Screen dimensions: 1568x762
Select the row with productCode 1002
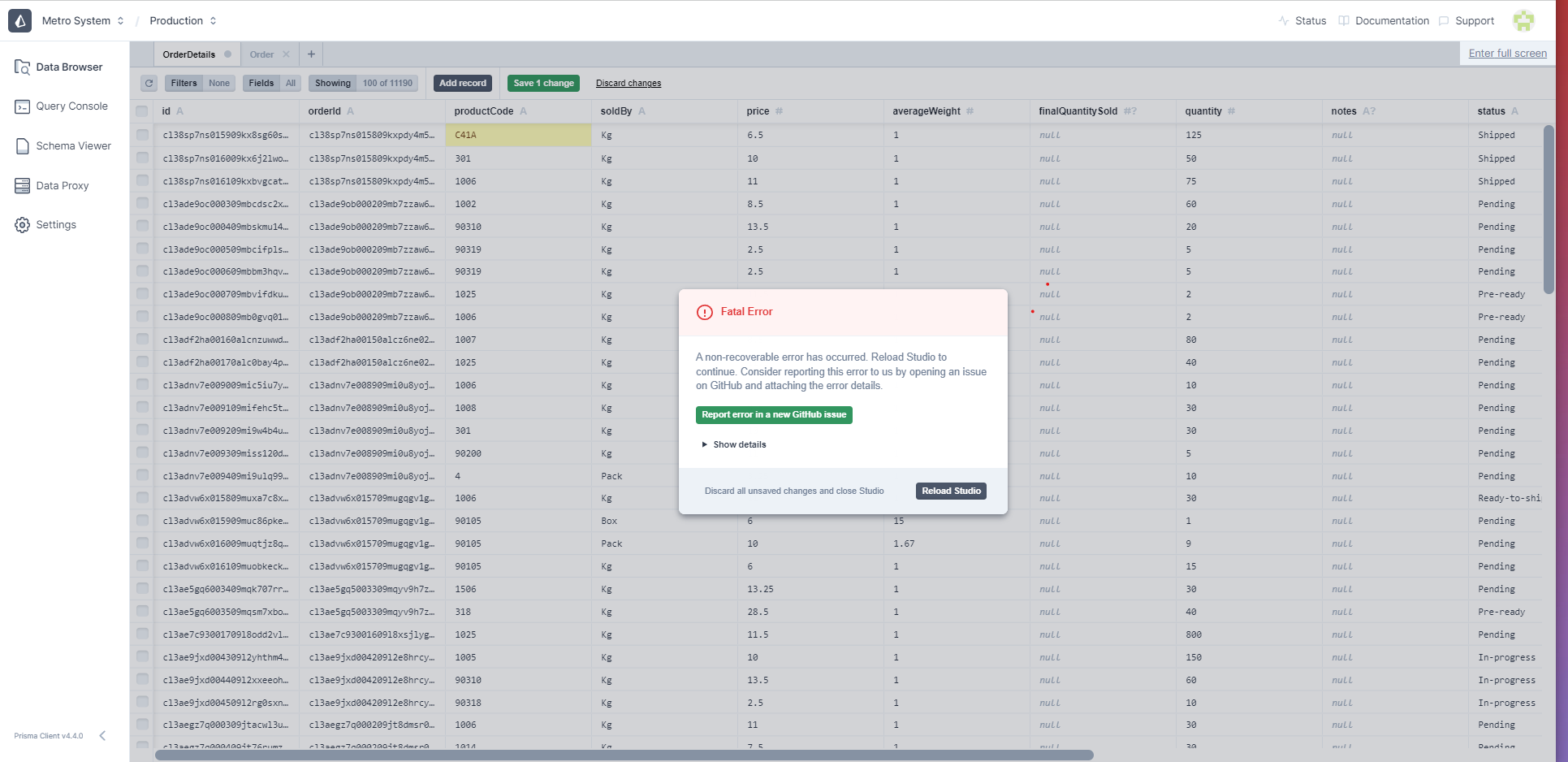pos(142,204)
